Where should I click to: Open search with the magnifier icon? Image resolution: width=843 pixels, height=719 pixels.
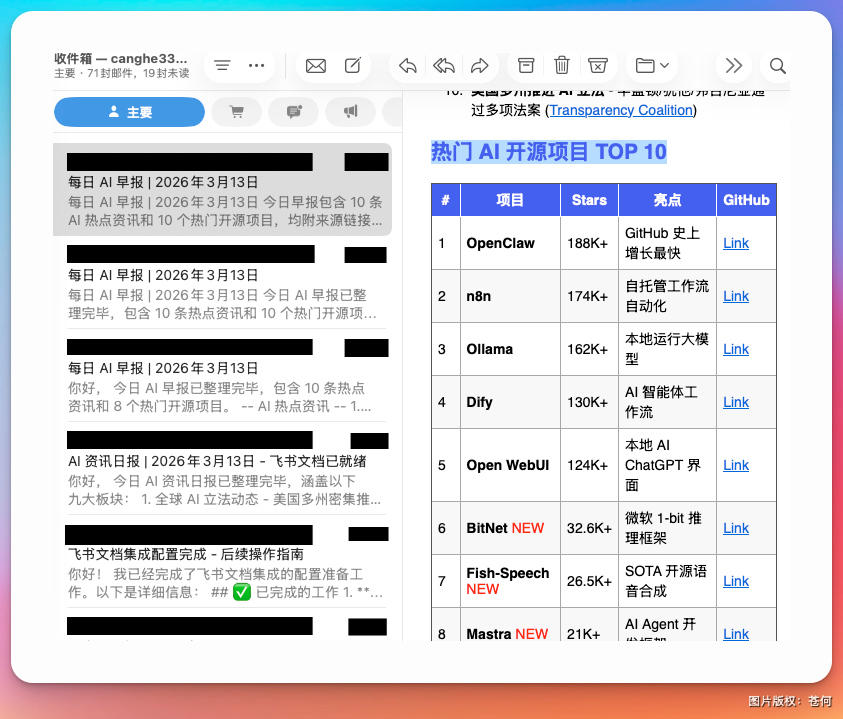coord(777,66)
